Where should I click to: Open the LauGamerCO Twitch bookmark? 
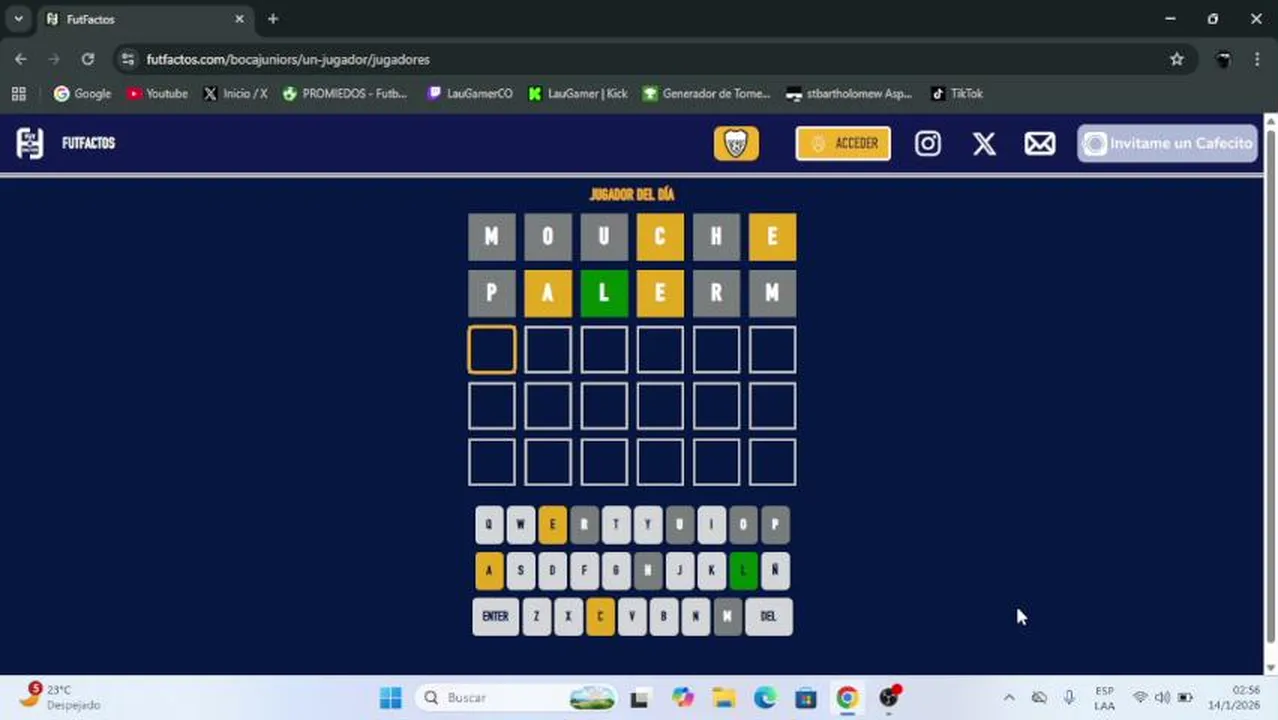[x=470, y=93]
